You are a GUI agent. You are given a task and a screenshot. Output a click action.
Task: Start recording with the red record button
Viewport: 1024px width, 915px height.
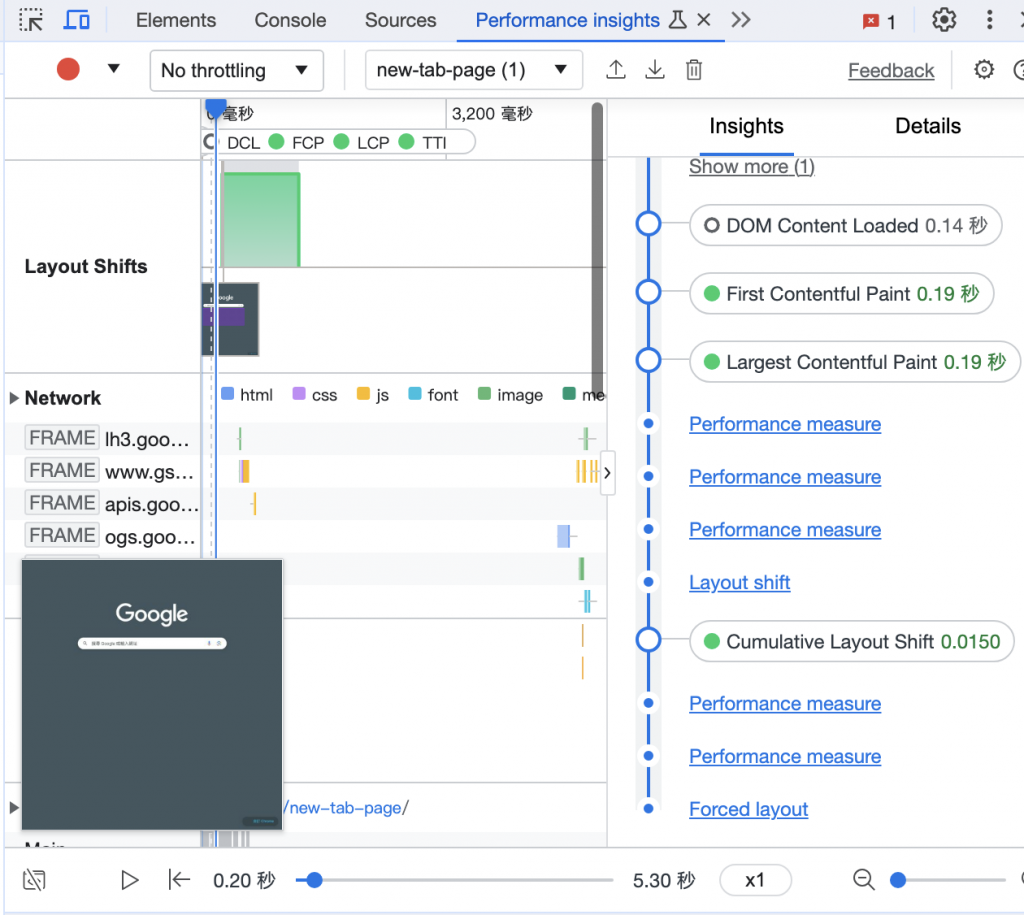68,69
